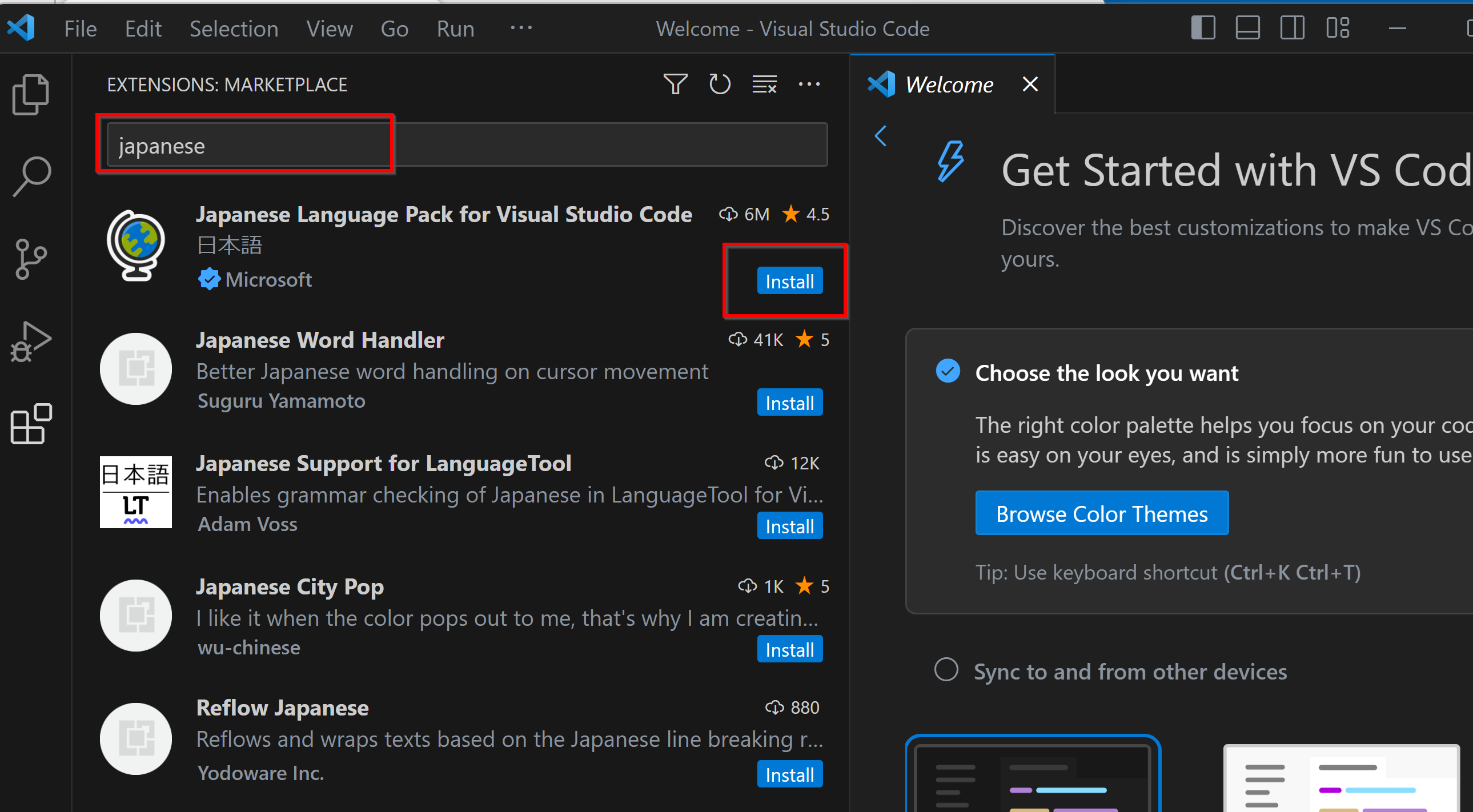Filter extensions with the funnel icon

tap(675, 85)
